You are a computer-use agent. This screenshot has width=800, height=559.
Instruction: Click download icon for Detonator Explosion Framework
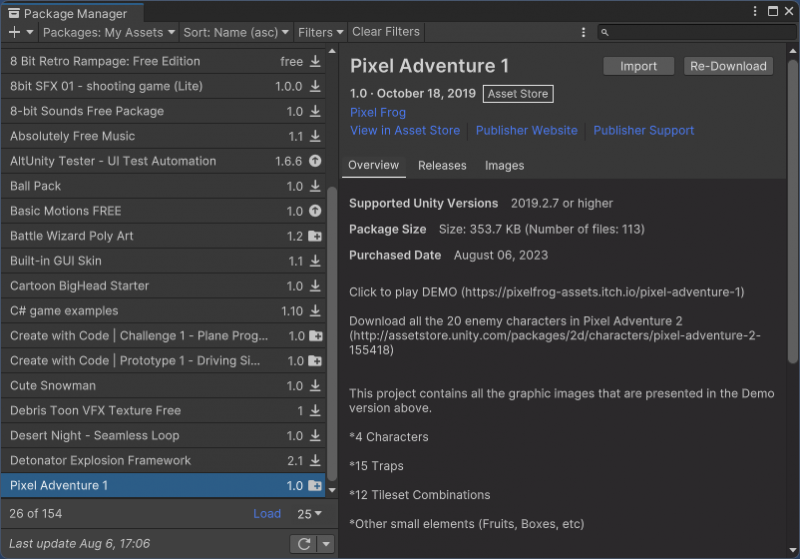click(x=315, y=461)
